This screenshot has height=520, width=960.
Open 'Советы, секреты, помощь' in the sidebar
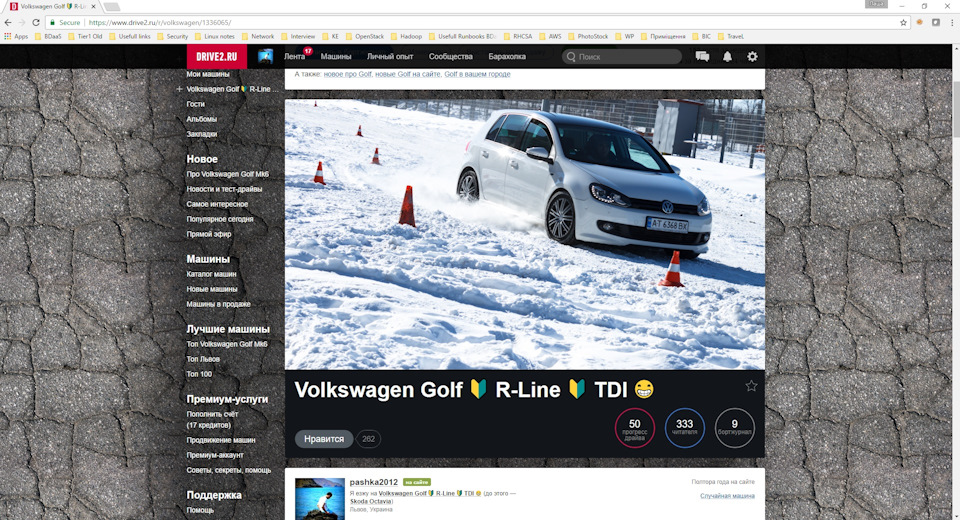(x=228, y=470)
